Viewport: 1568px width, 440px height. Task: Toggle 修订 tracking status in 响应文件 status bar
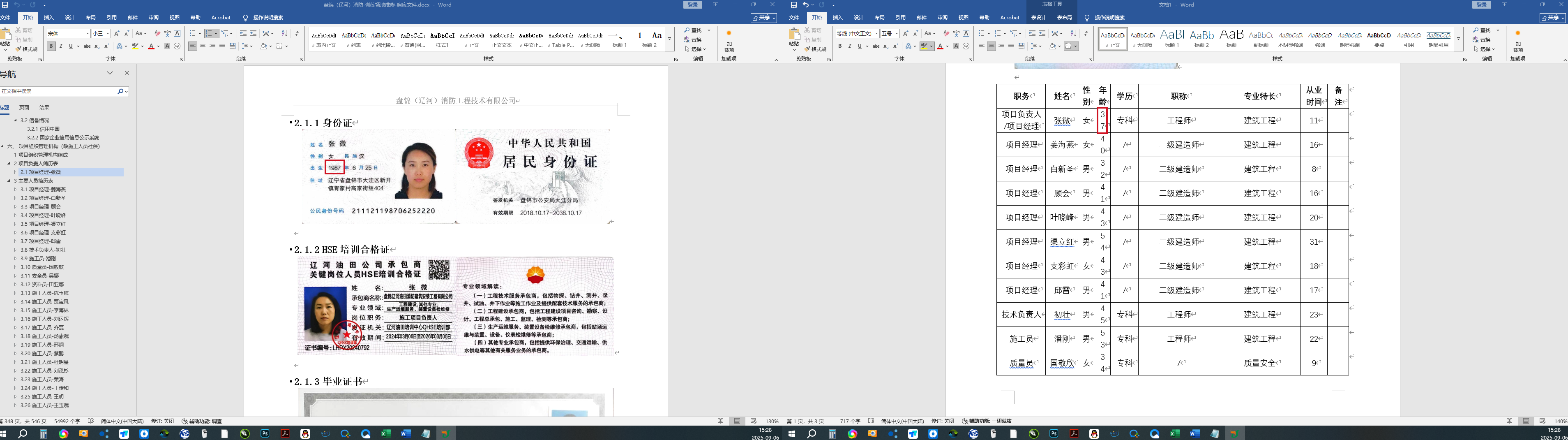163,421
